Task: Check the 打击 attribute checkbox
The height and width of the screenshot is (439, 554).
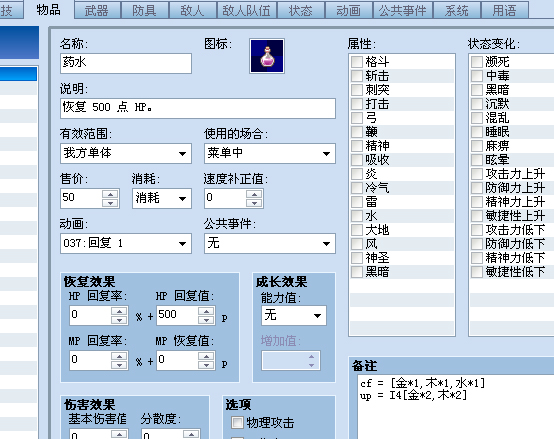Action: pyautogui.click(x=357, y=104)
